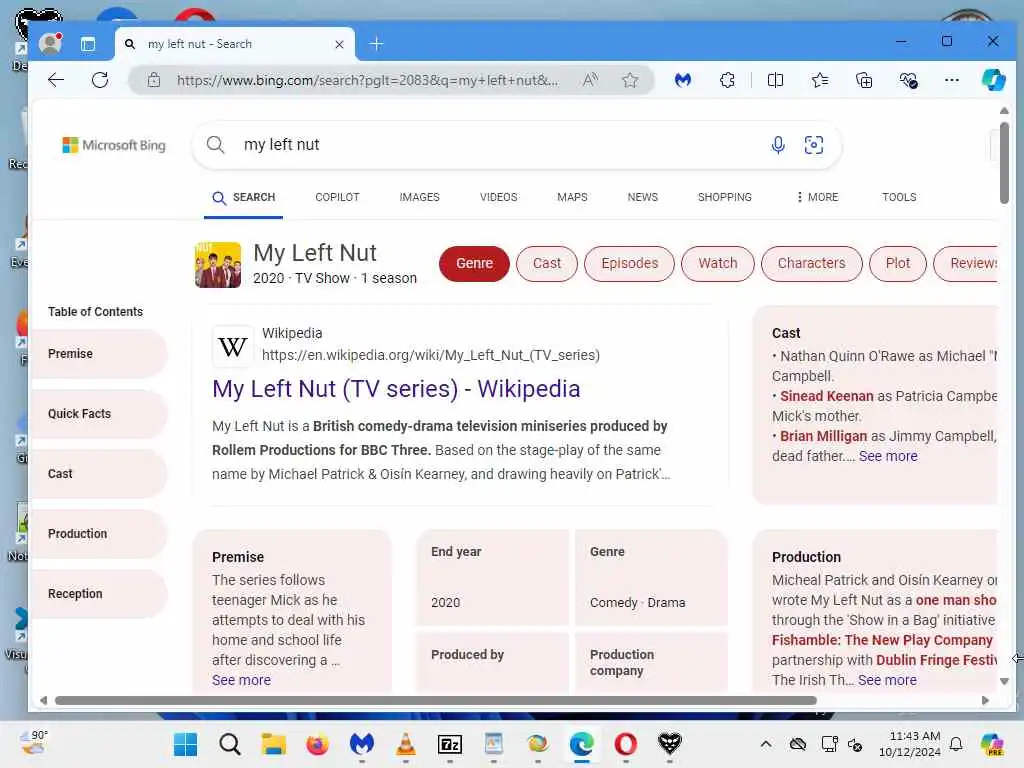Open Sinead Keenan cast link
The width and height of the screenshot is (1024, 768).
coord(826,396)
